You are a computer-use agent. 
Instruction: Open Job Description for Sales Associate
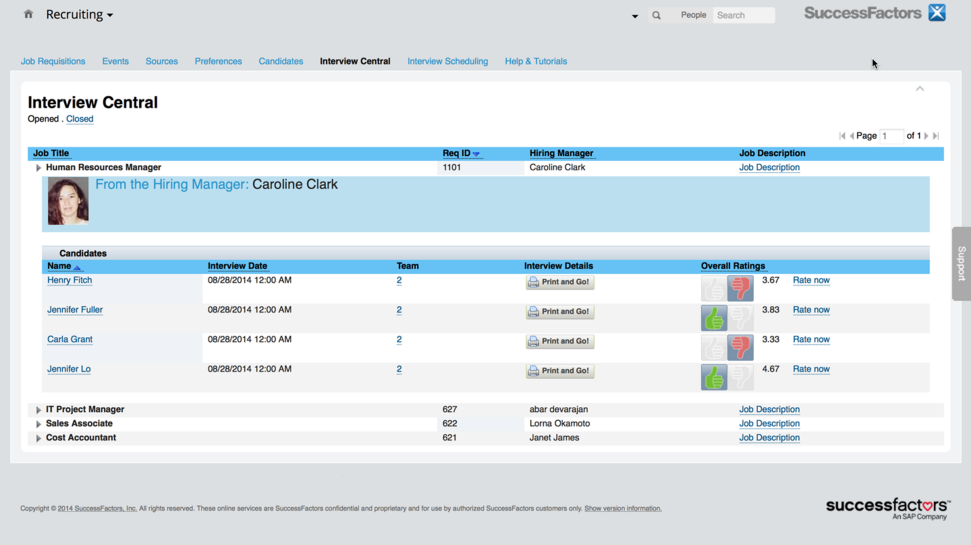(769, 424)
